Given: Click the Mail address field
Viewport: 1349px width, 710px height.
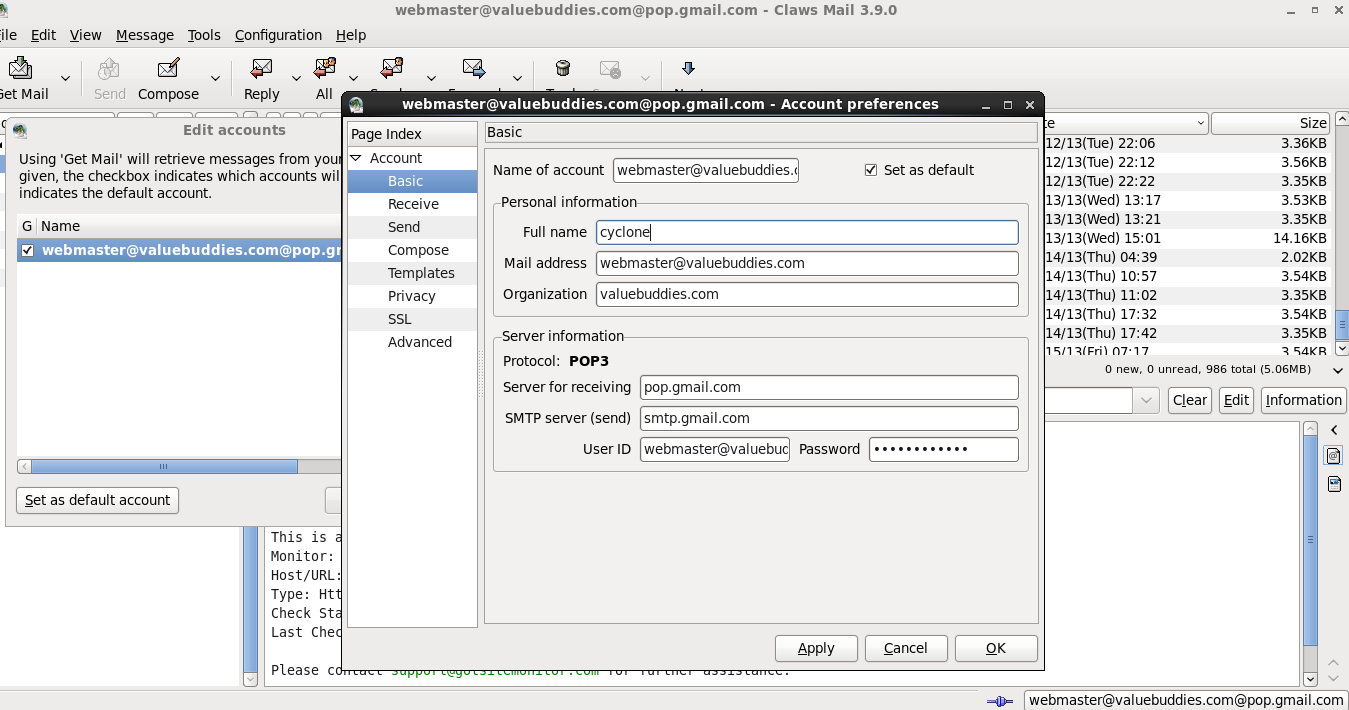Looking at the screenshot, I should (807, 263).
